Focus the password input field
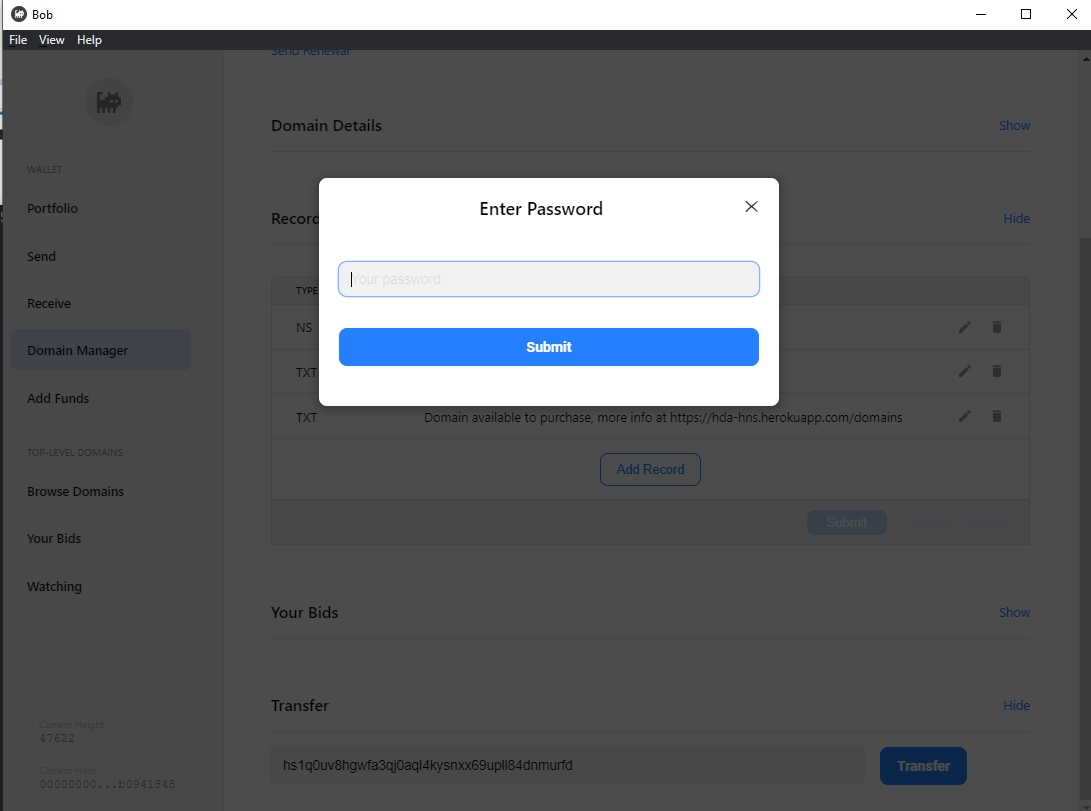 click(549, 279)
